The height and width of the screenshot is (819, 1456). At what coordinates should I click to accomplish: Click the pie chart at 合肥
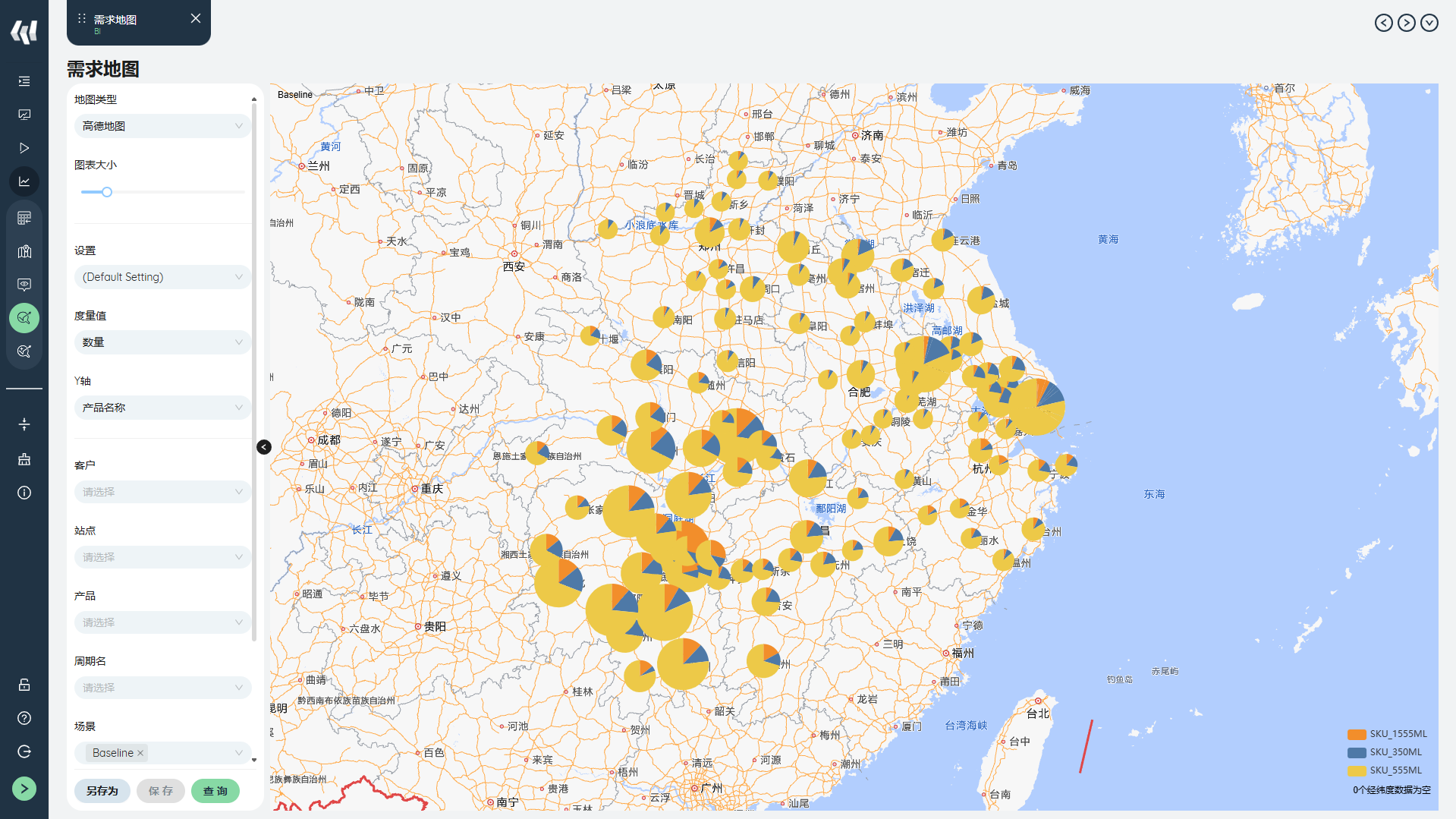860,374
